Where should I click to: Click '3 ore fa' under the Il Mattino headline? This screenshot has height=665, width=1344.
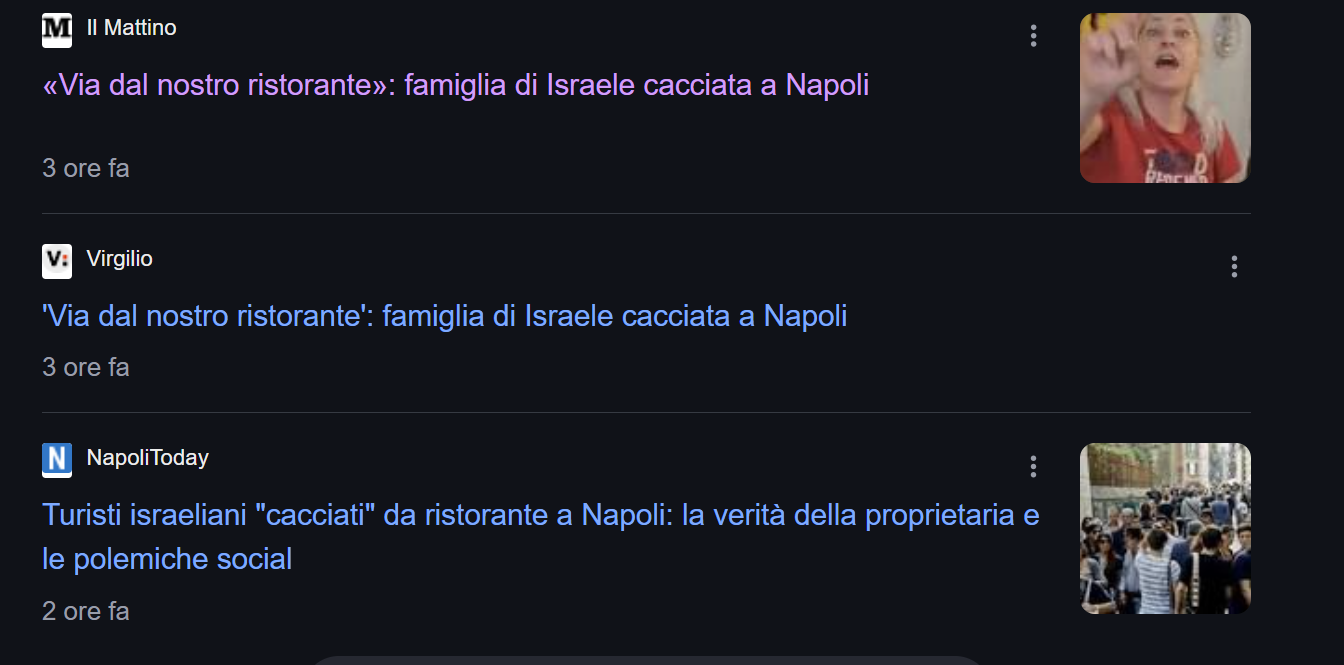pyautogui.click(x=86, y=168)
